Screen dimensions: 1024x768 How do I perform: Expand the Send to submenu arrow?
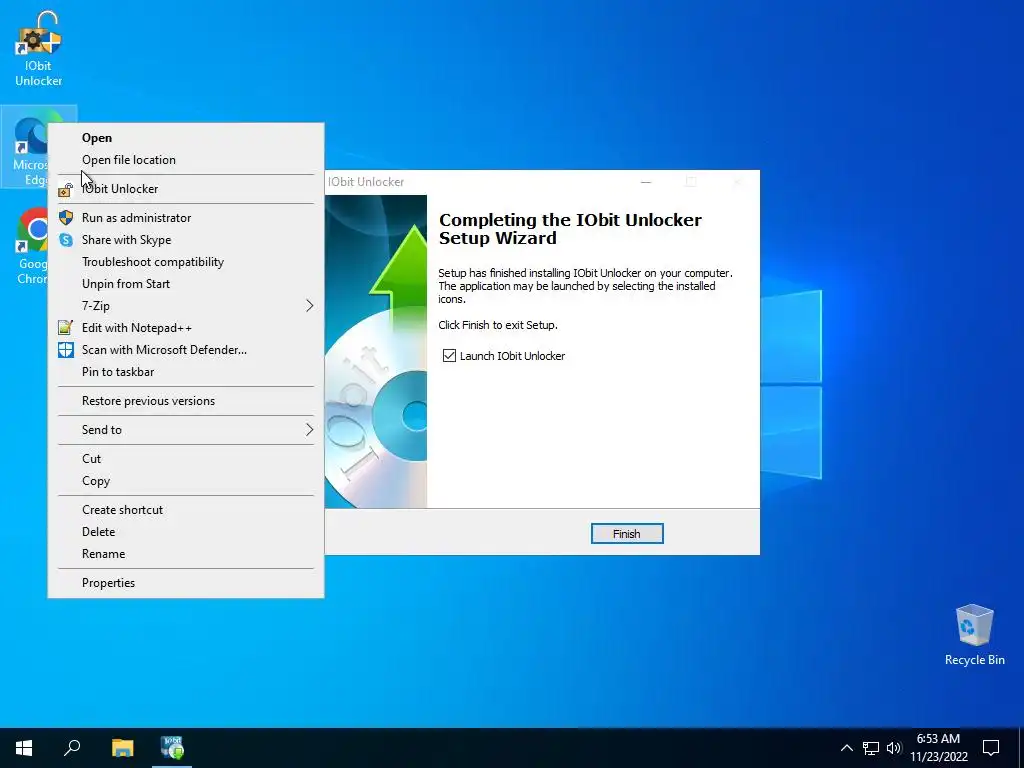pos(310,430)
